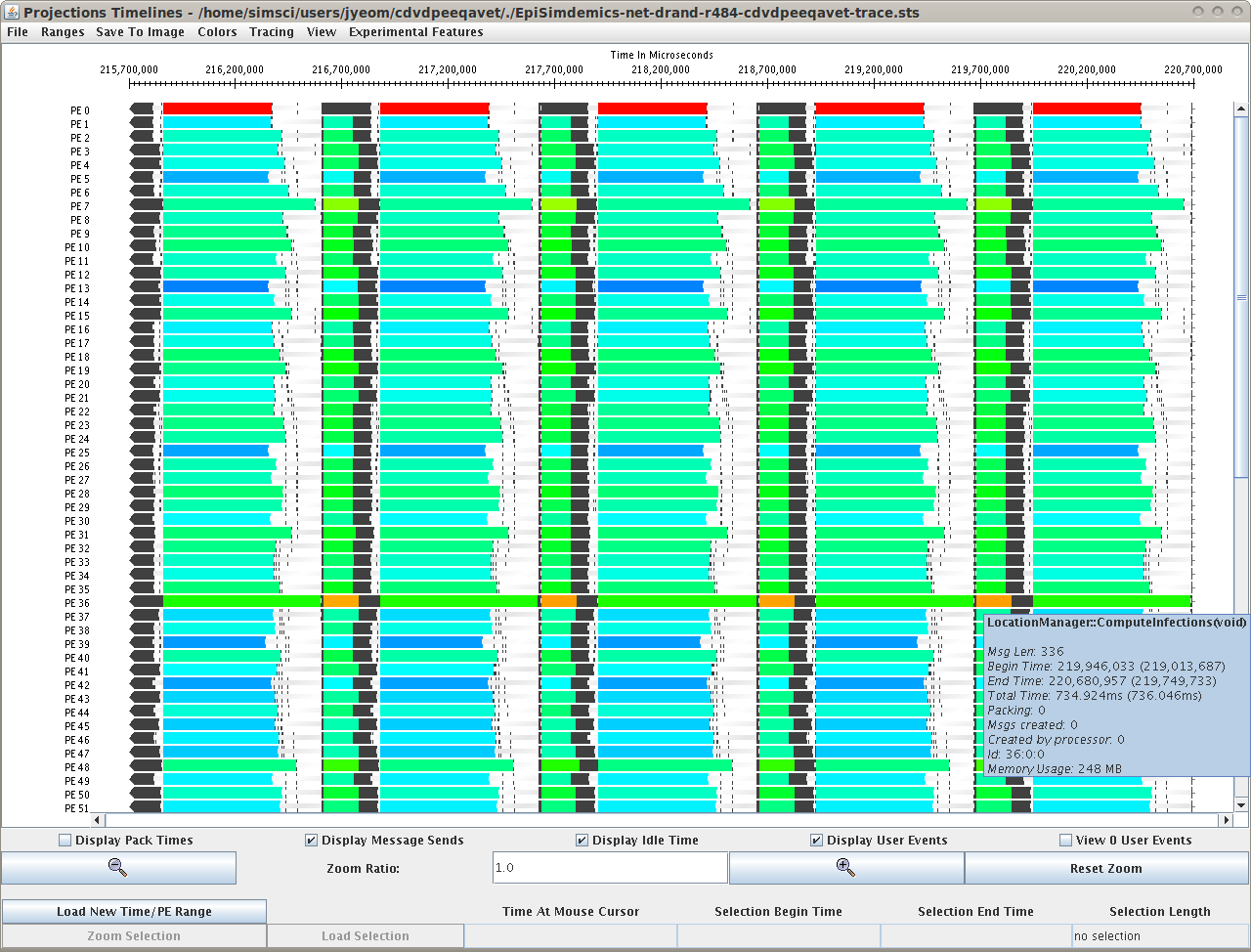
Task: Uncheck Display Idle Time
Action: pyautogui.click(x=582, y=841)
